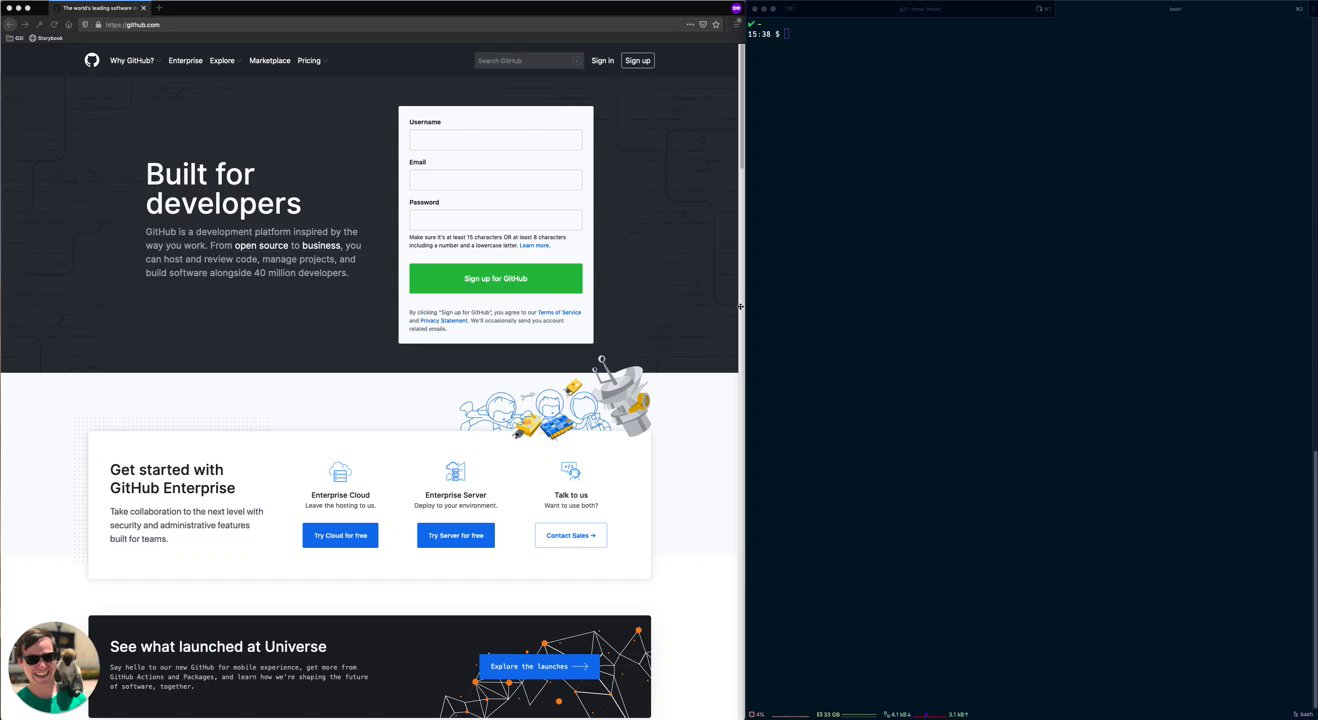
Task: Bookmark this page with the star icon
Action: point(716,24)
